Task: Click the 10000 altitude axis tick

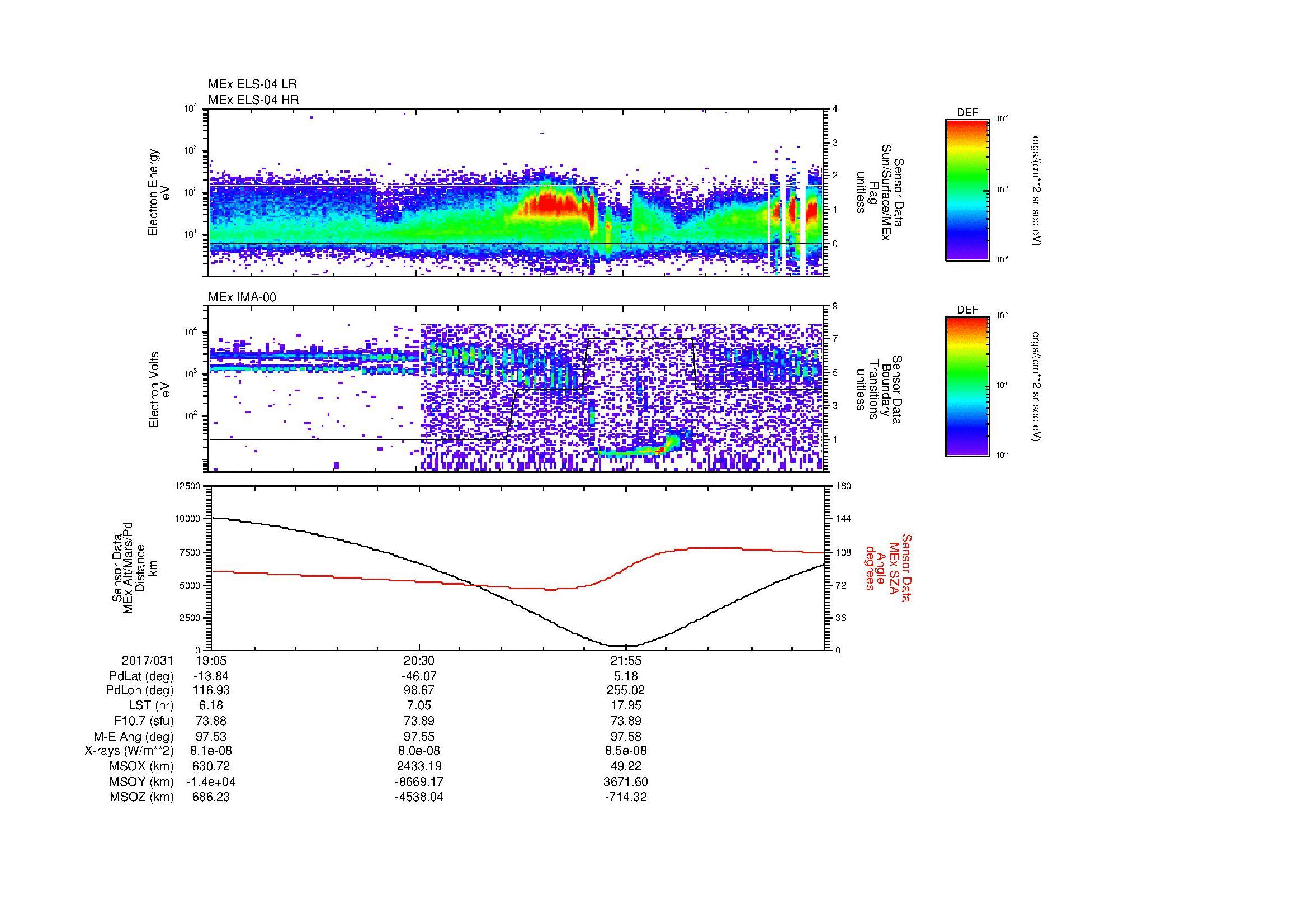Action: coord(188,519)
